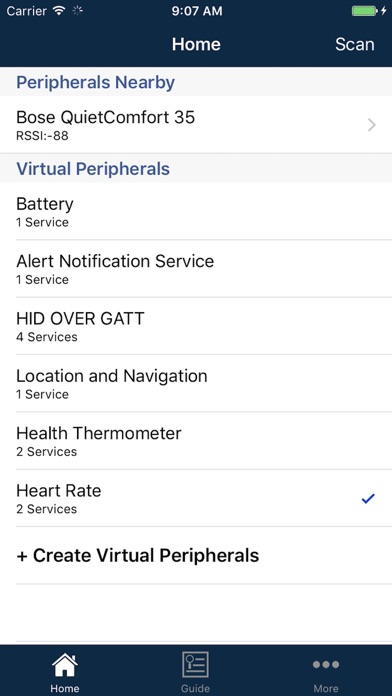This screenshot has height=696, width=392.
Task: Expand Bose QuietComfort 35 chevron arrow
Action: coord(372,125)
